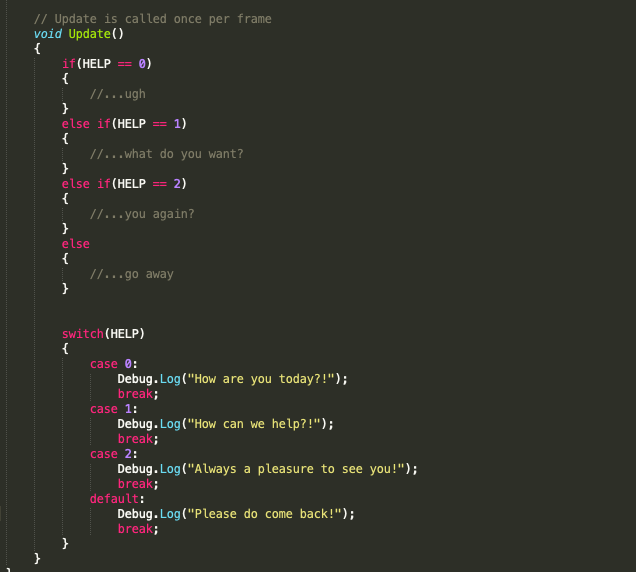Click "Log" on the case 1 line
This screenshot has height=572, width=636.
click(x=170, y=424)
